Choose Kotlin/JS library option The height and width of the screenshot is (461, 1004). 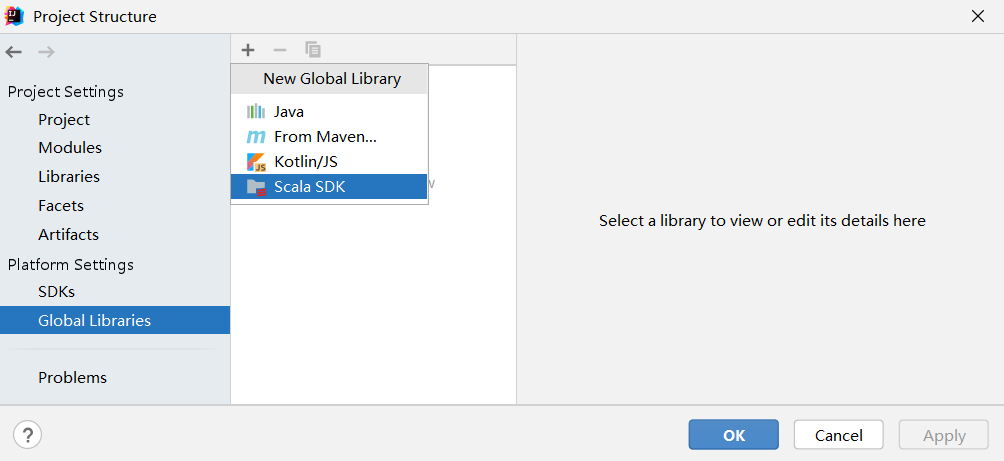[329, 162]
